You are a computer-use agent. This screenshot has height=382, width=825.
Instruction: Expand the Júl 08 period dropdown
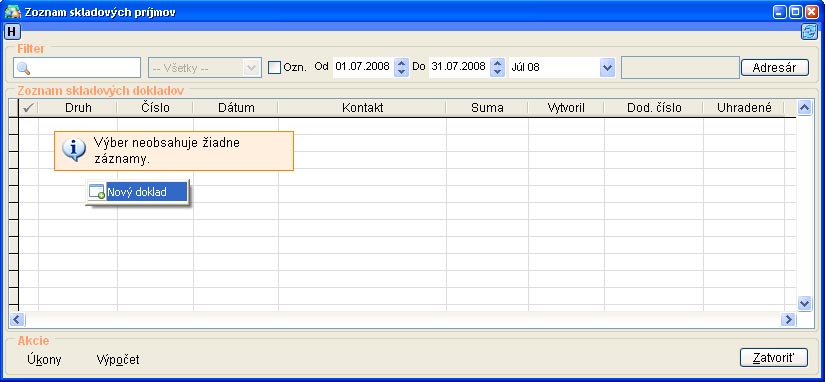click(607, 67)
